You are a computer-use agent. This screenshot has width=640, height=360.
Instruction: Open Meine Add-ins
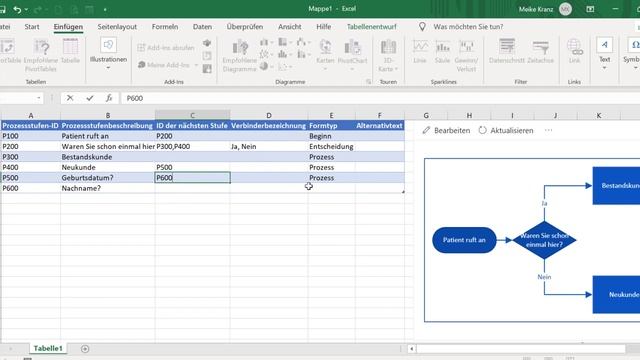[x=167, y=65]
